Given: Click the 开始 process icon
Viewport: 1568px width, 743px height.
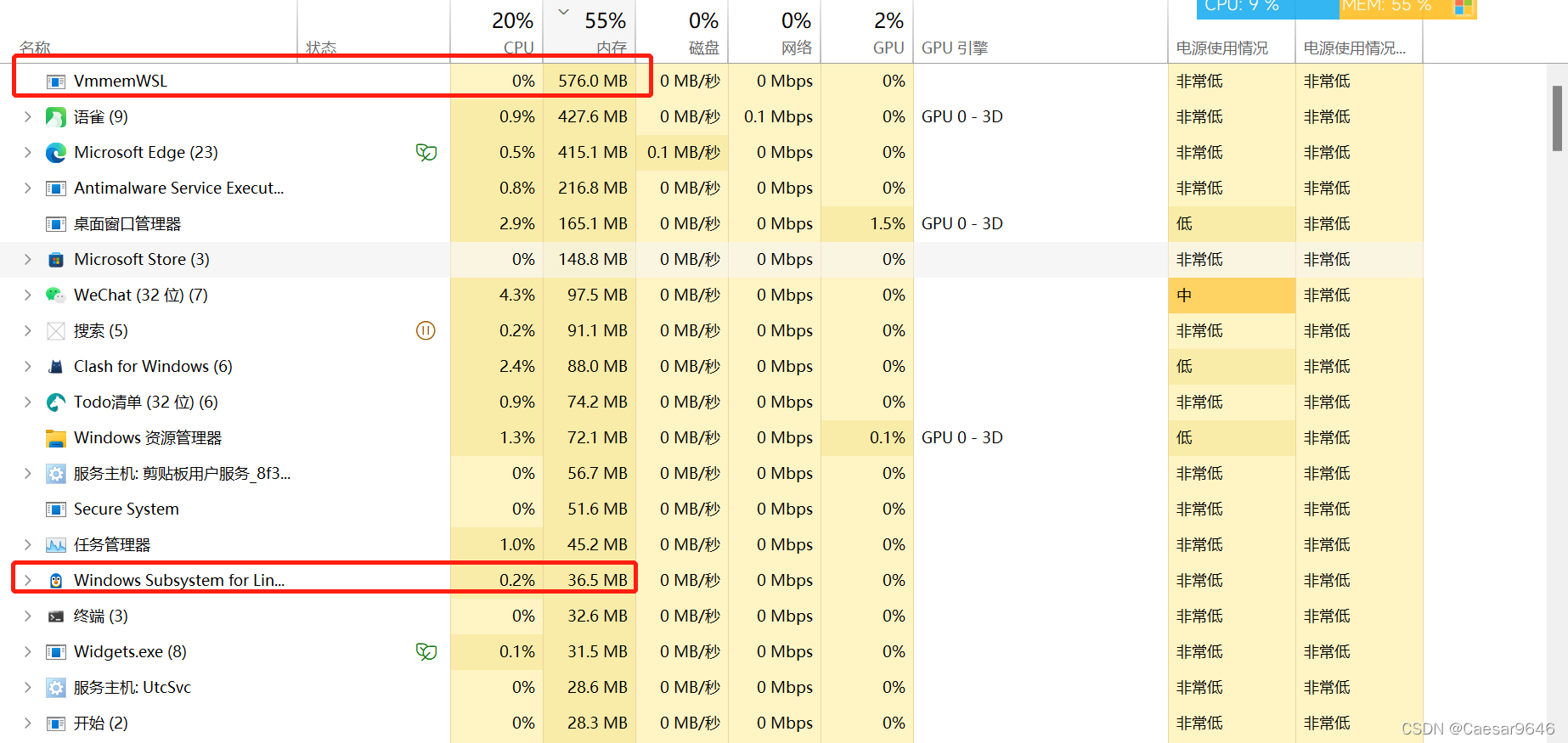Looking at the screenshot, I should 56,723.
